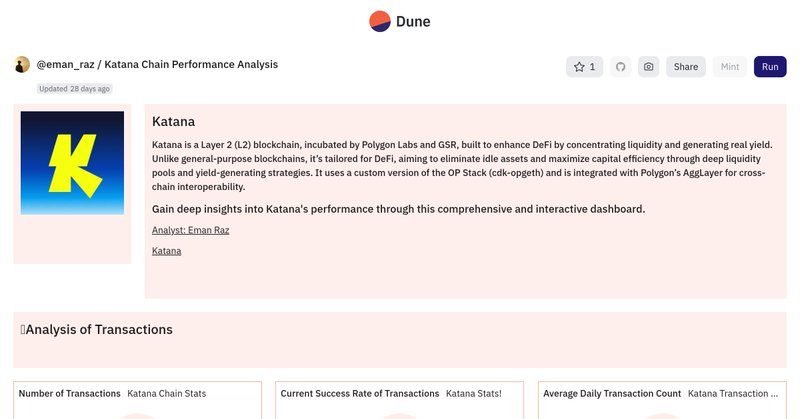Open the GitHub icon button
800x419 pixels.
click(620, 67)
